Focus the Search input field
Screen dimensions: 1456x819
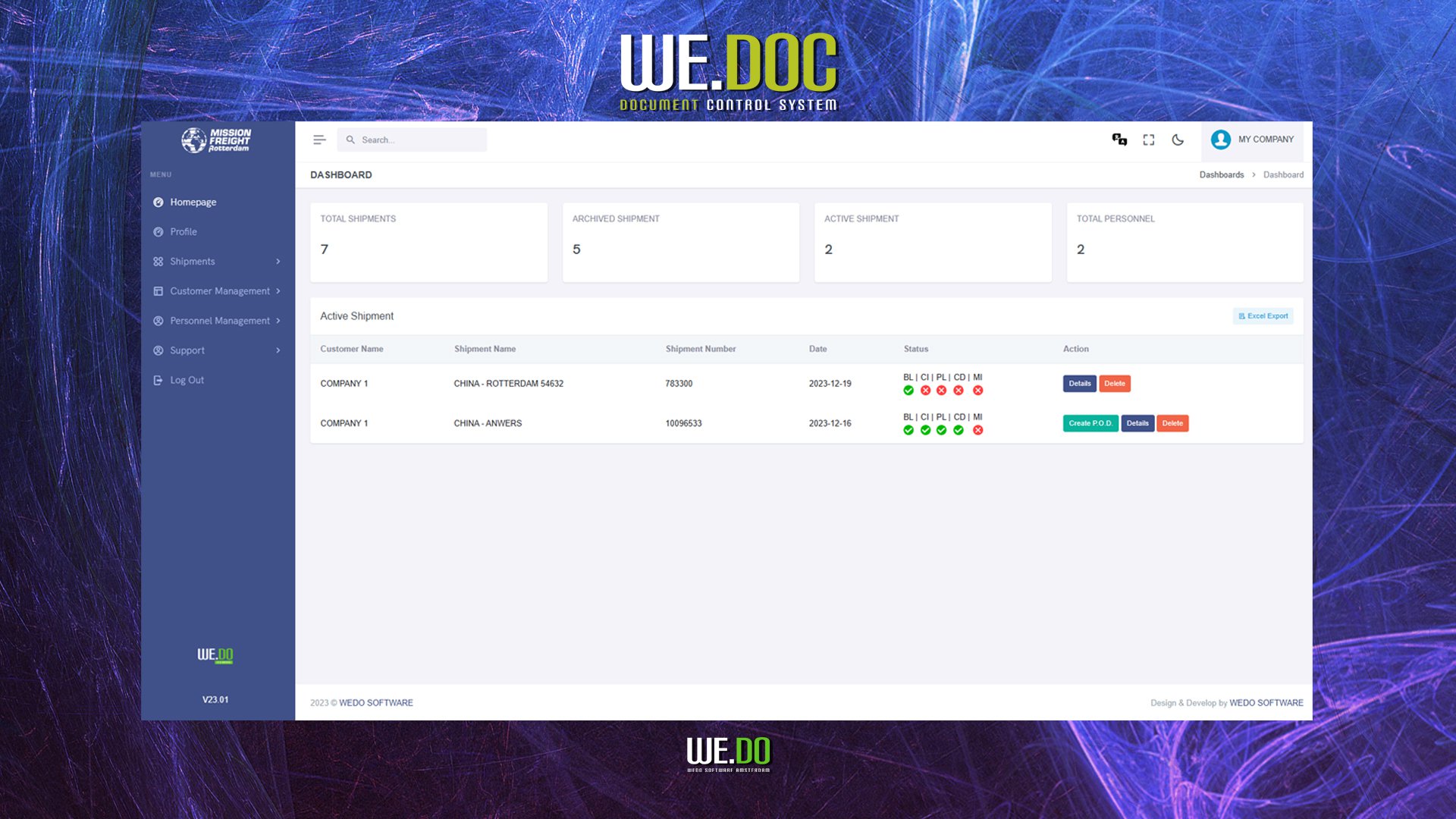pos(413,140)
